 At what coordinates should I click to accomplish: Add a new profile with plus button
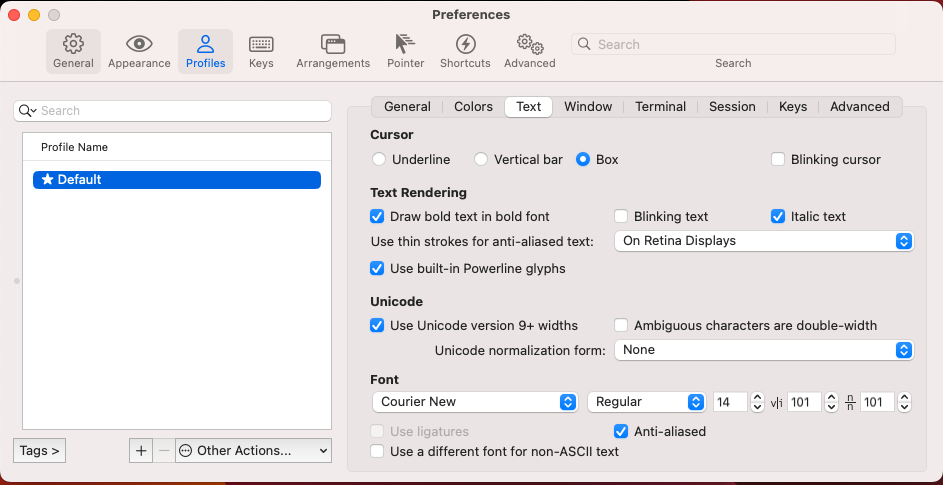(x=141, y=451)
